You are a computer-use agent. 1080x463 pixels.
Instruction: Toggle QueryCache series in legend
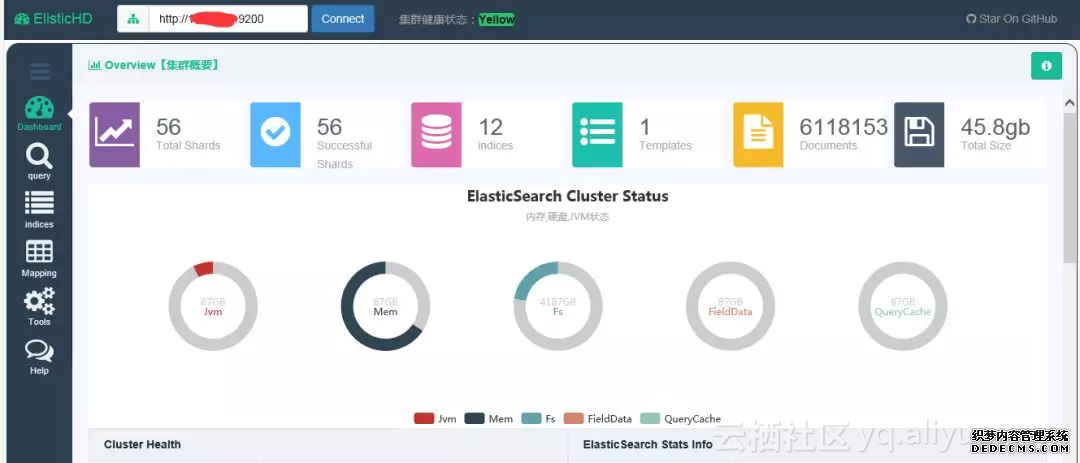pos(650,419)
